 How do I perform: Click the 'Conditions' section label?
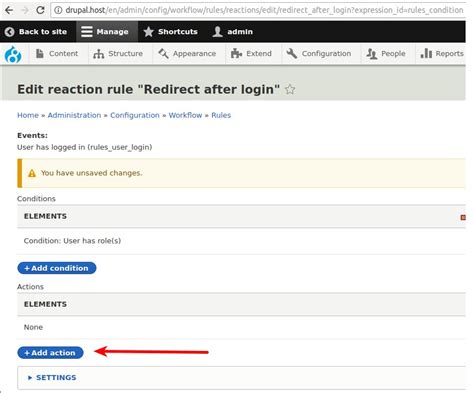pos(36,199)
